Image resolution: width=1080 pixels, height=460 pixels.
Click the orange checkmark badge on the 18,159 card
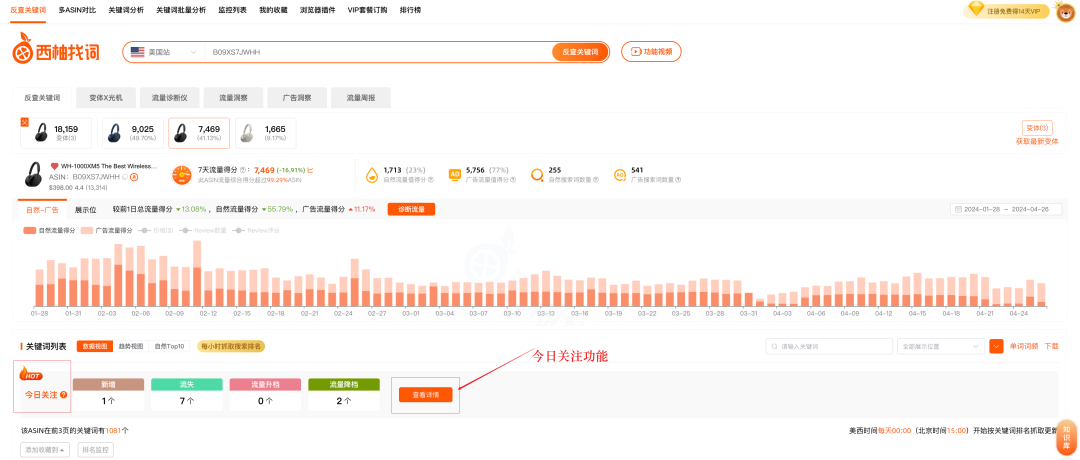24,122
